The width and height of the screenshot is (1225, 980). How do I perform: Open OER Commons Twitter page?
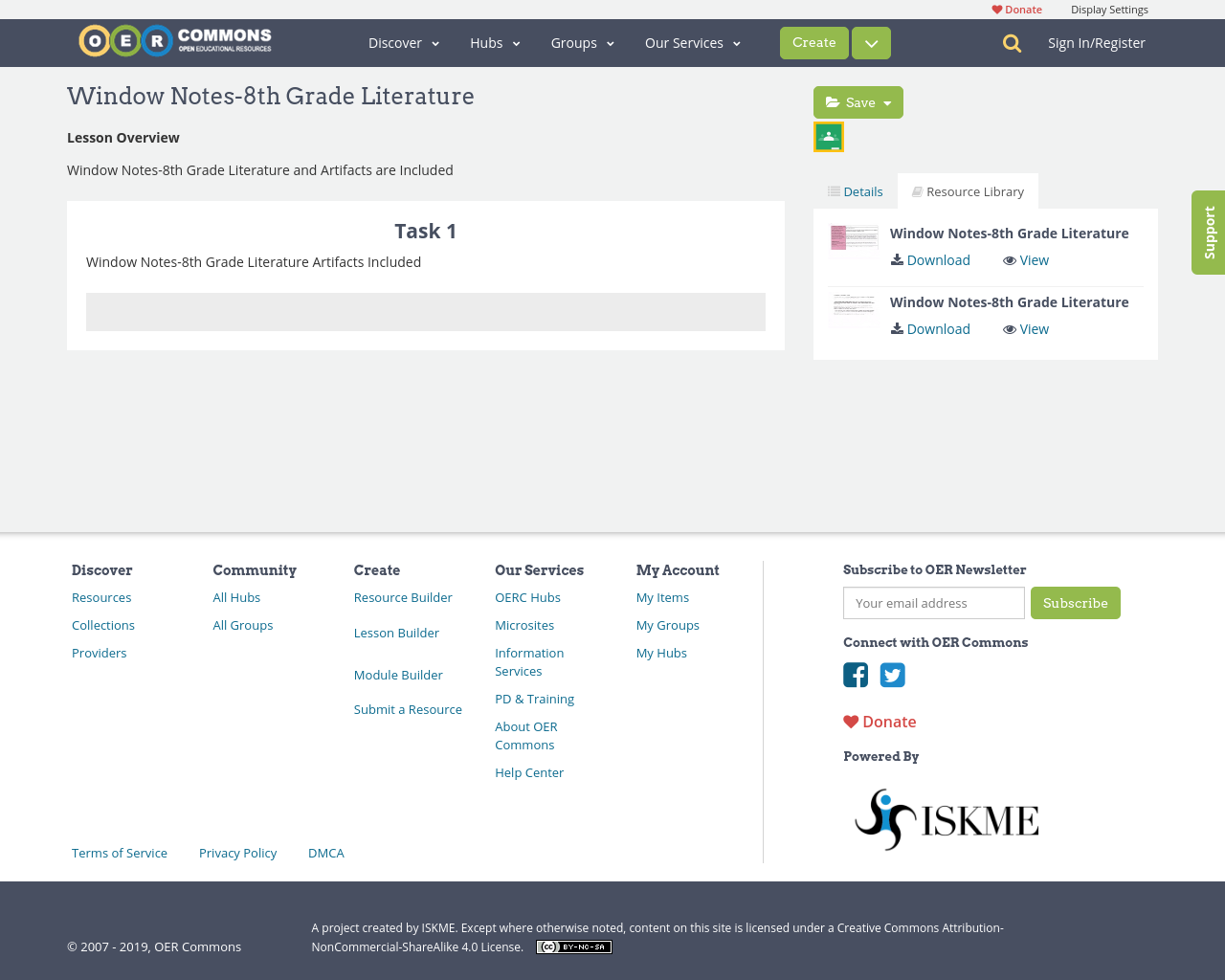(x=891, y=675)
